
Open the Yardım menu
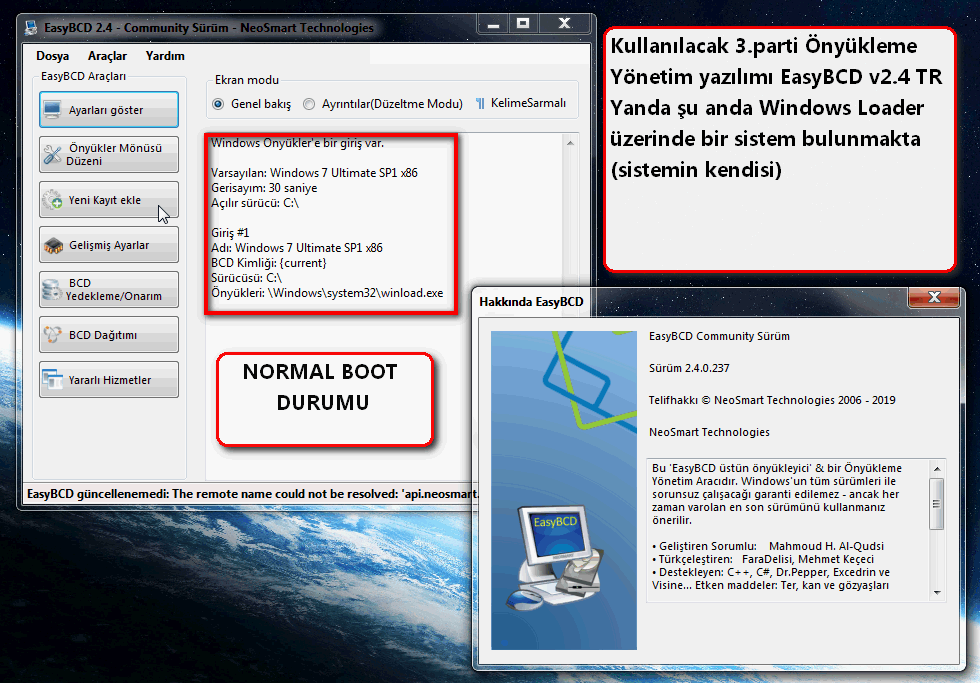[165, 56]
